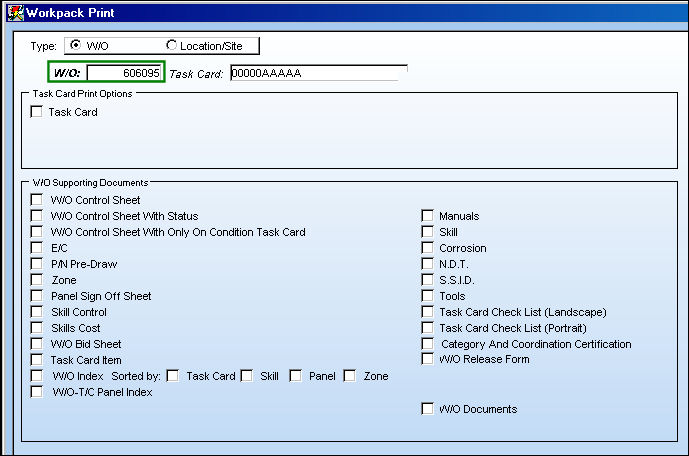
Task: Select the Location/Site radio button
Action: point(171,45)
